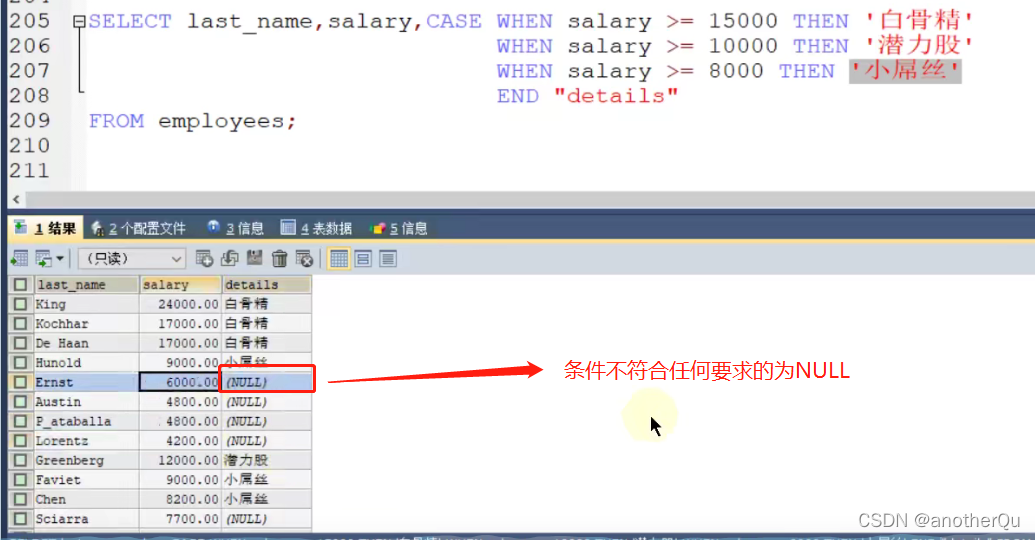Screen dimensions: 1035x540
Task: Click the cancel changes icon
Action: tap(304, 259)
